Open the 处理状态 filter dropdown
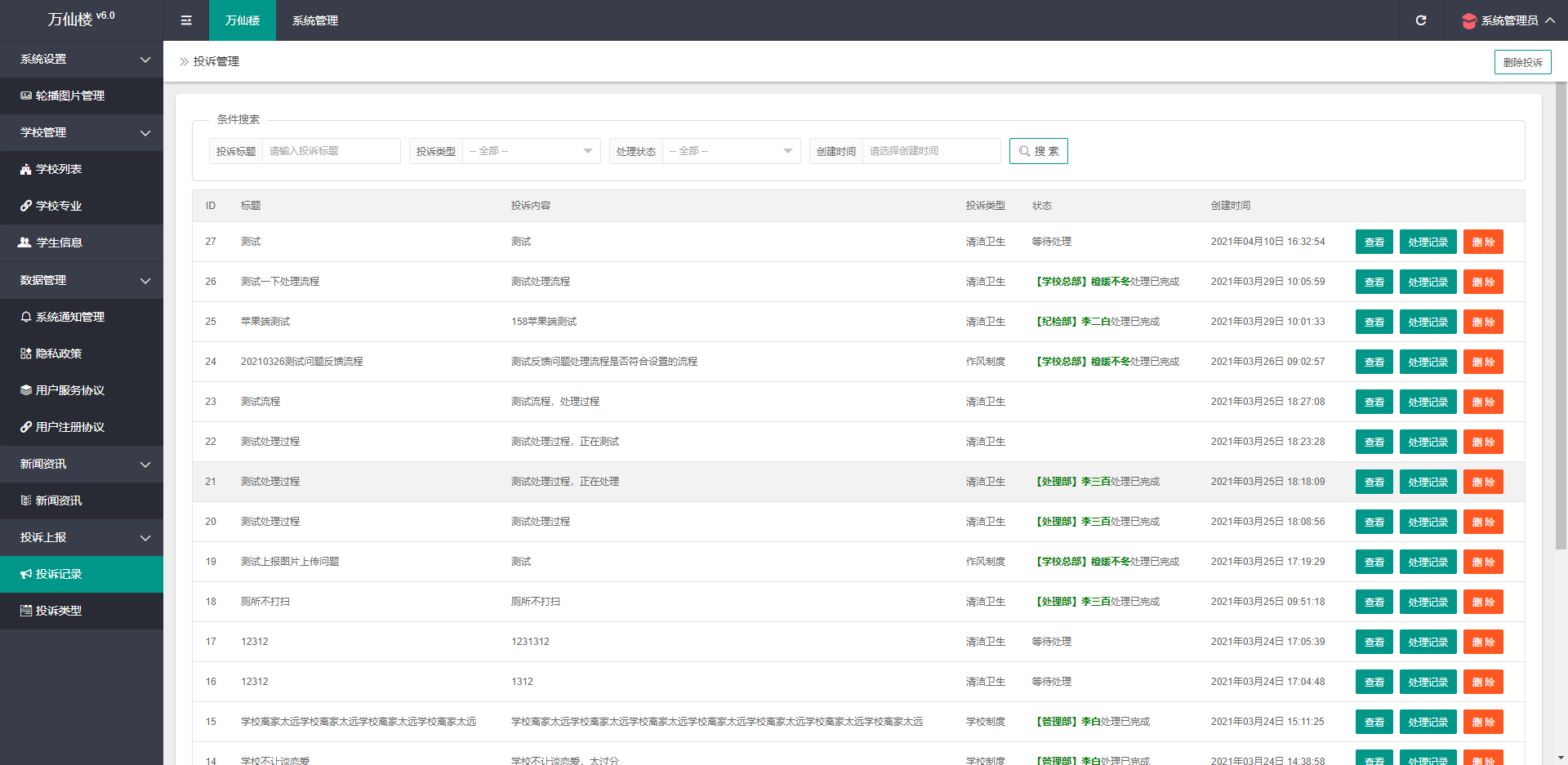 coord(732,151)
